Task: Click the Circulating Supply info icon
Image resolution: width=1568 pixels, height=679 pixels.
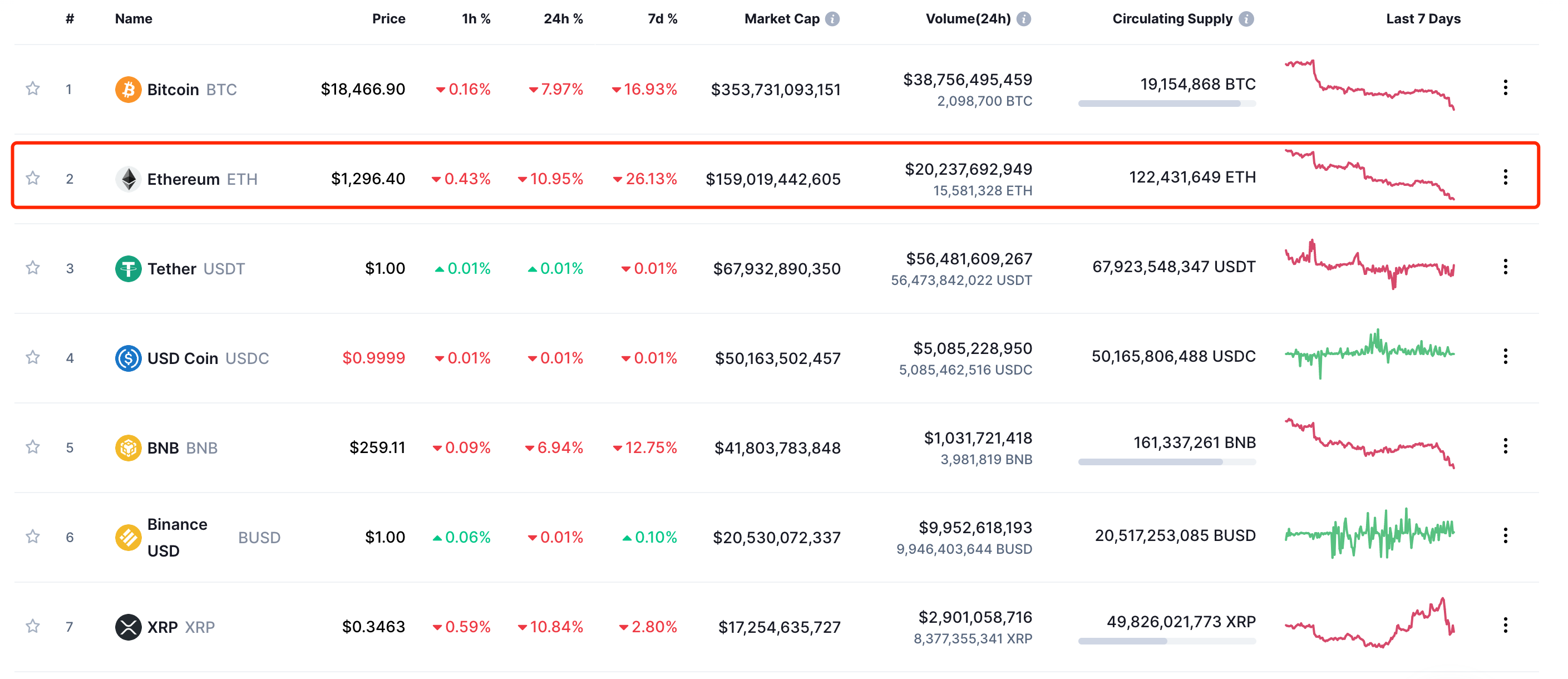Action: [1246, 19]
